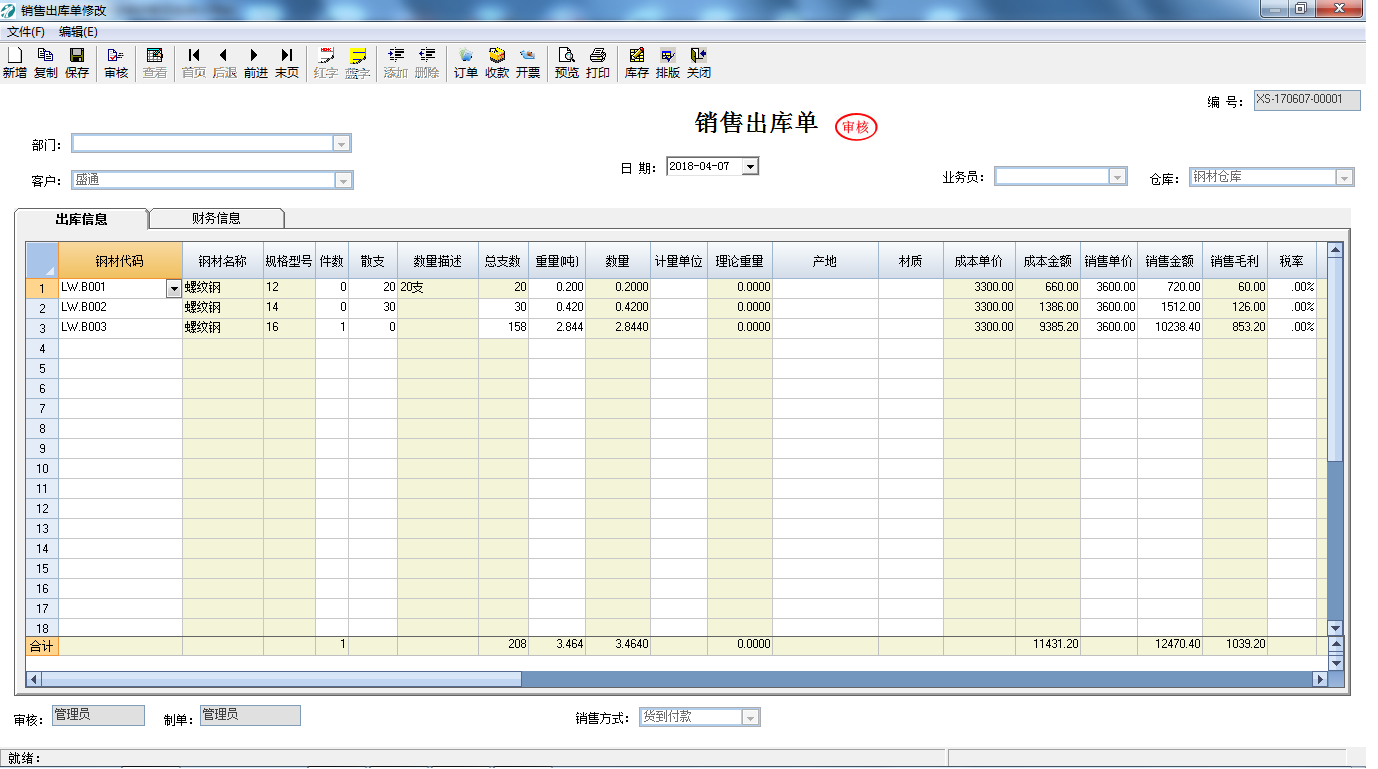The height and width of the screenshot is (769, 1378).
Task: Click the 查看 (View) toolbar icon
Action: click(x=155, y=63)
